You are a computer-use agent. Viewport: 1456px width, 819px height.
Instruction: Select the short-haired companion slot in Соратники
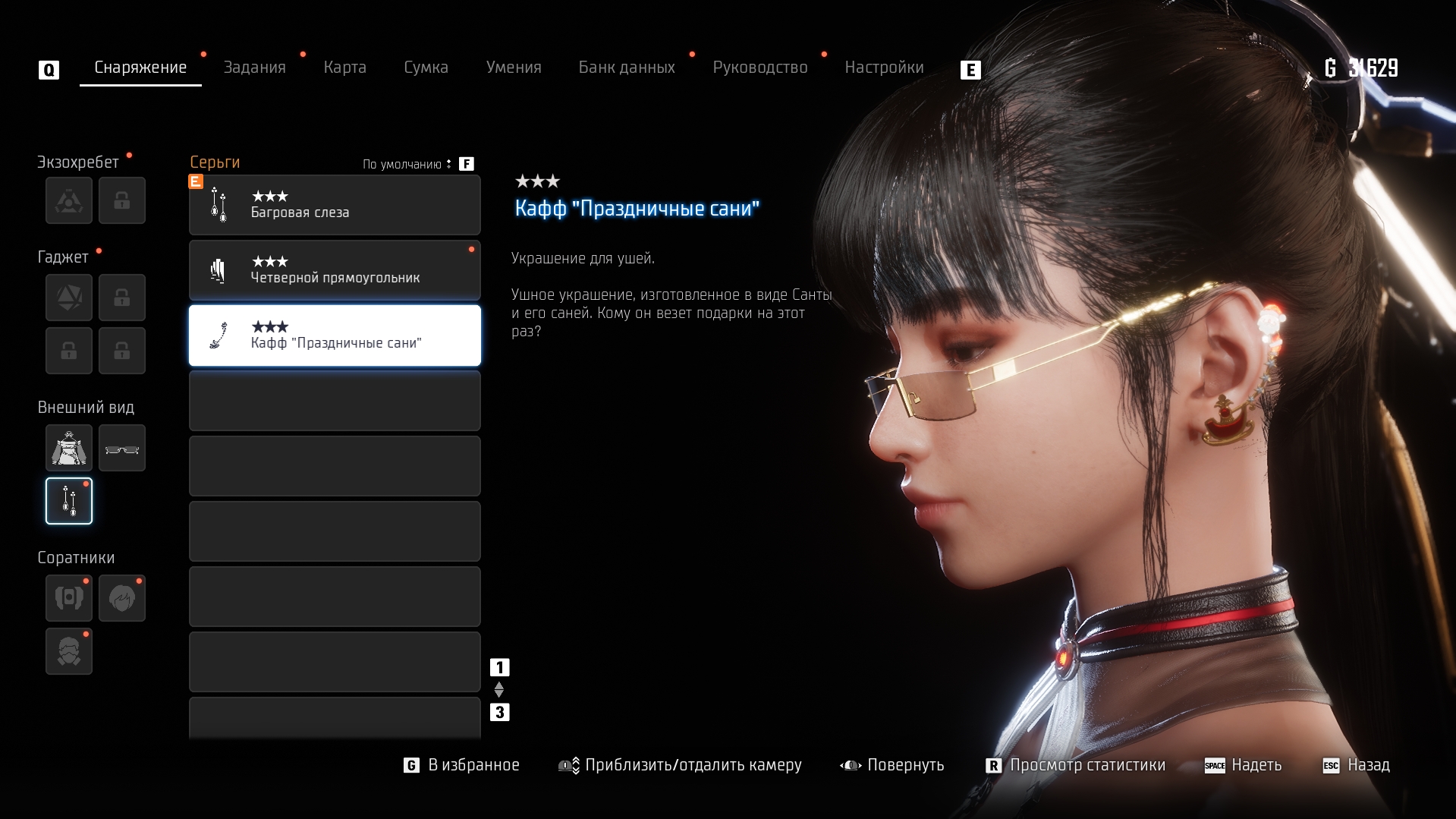click(122, 598)
